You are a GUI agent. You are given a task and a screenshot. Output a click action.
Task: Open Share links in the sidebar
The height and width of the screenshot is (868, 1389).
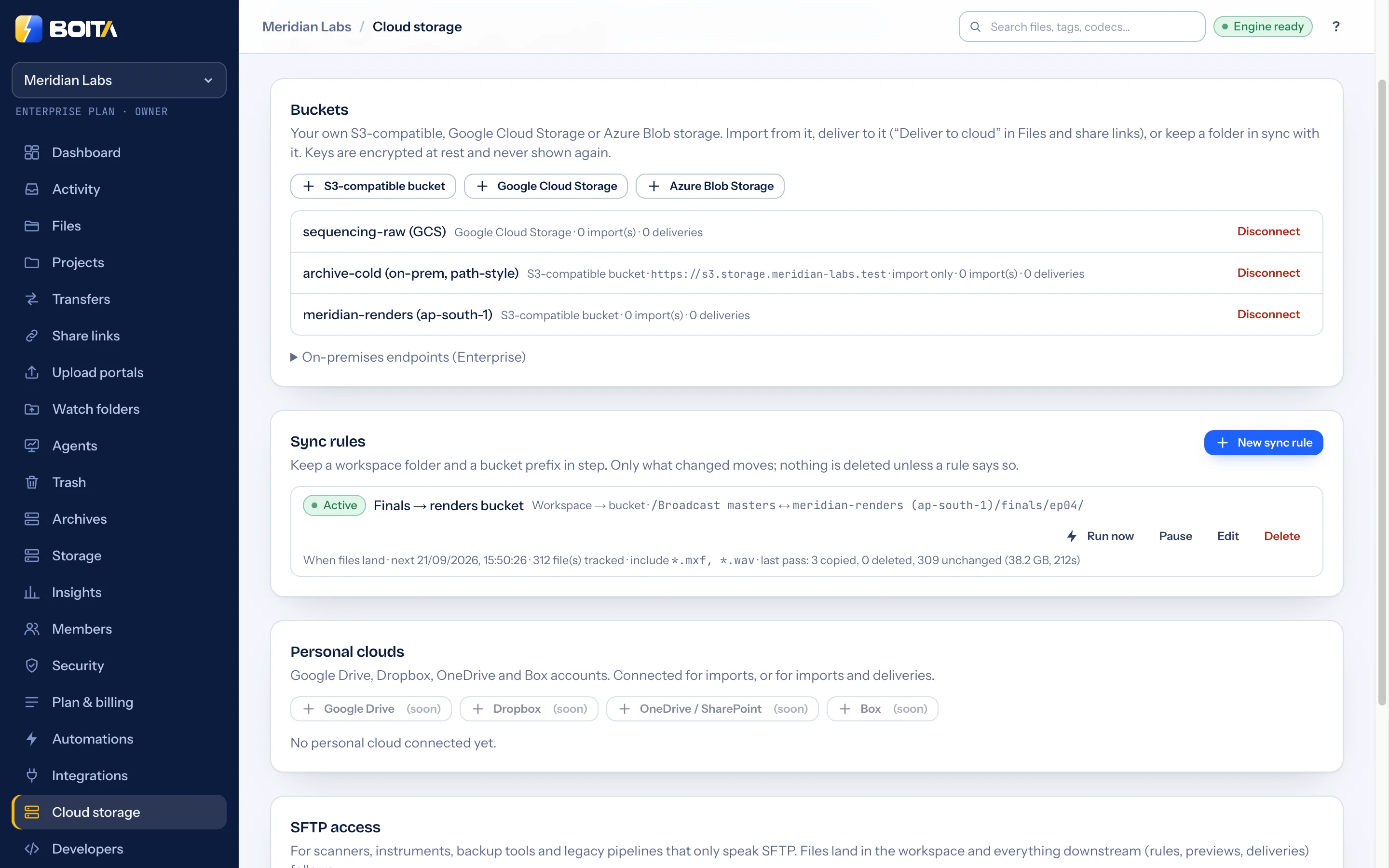tap(119, 336)
